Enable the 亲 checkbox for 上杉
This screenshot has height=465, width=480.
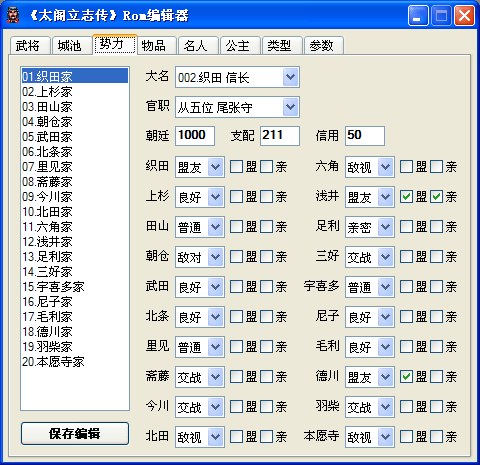click(266, 197)
